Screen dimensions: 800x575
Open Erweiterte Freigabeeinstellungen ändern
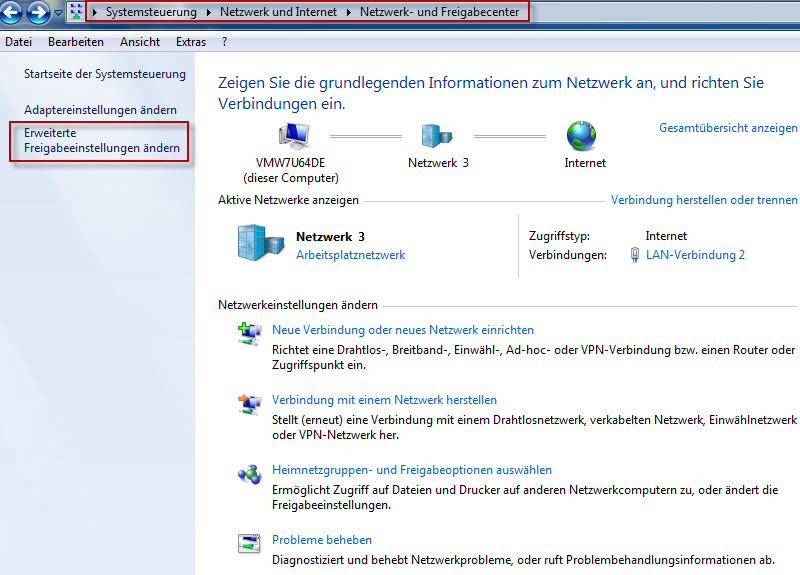click(102, 140)
